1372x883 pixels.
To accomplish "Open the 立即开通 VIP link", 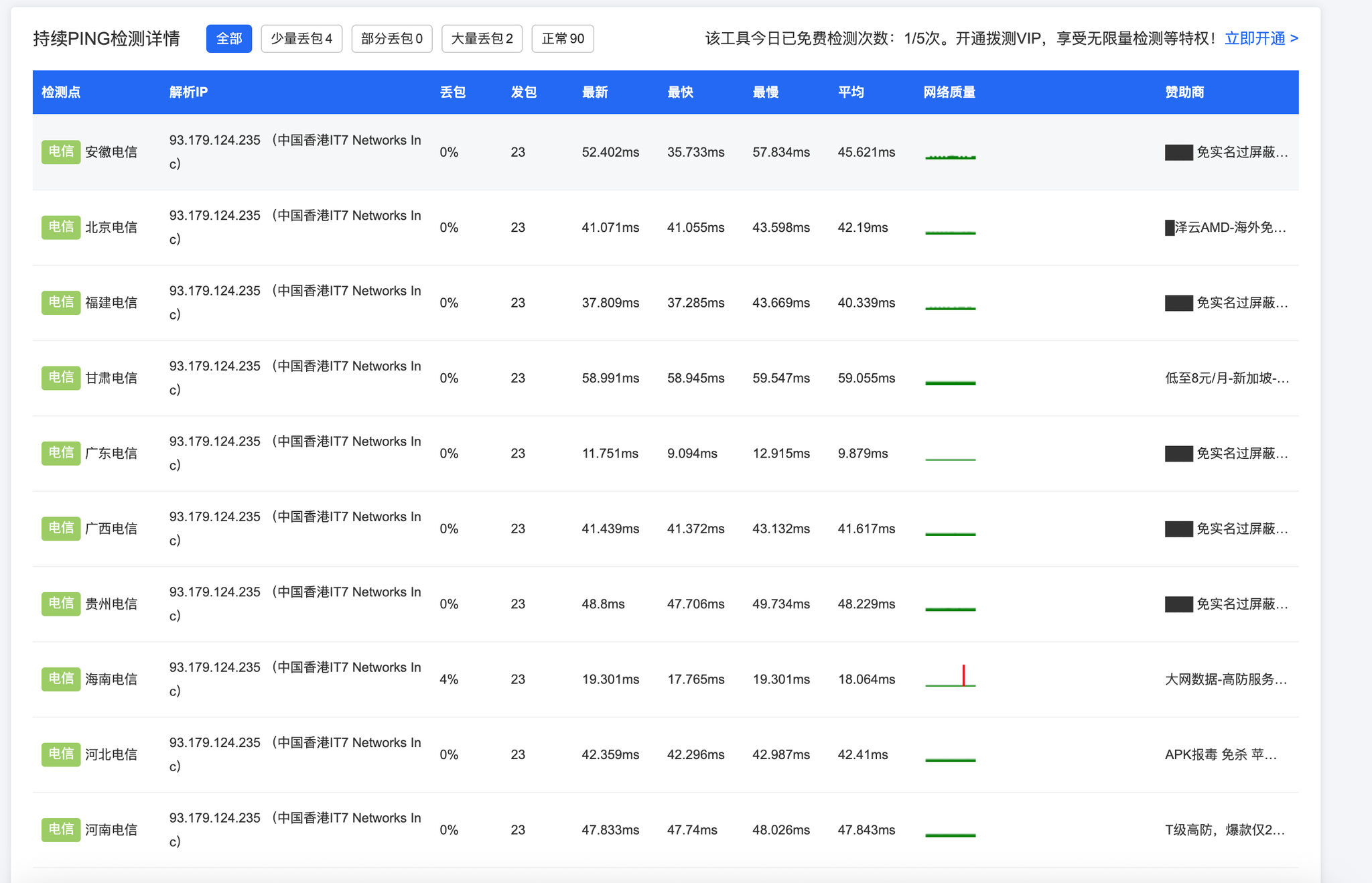I will coord(1261,39).
